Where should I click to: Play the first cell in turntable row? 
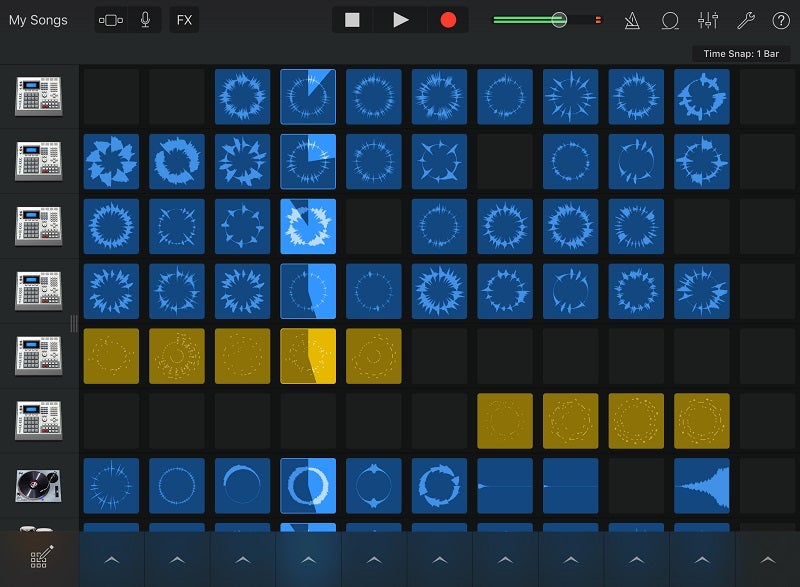pyautogui.click(x=111, y=486)
